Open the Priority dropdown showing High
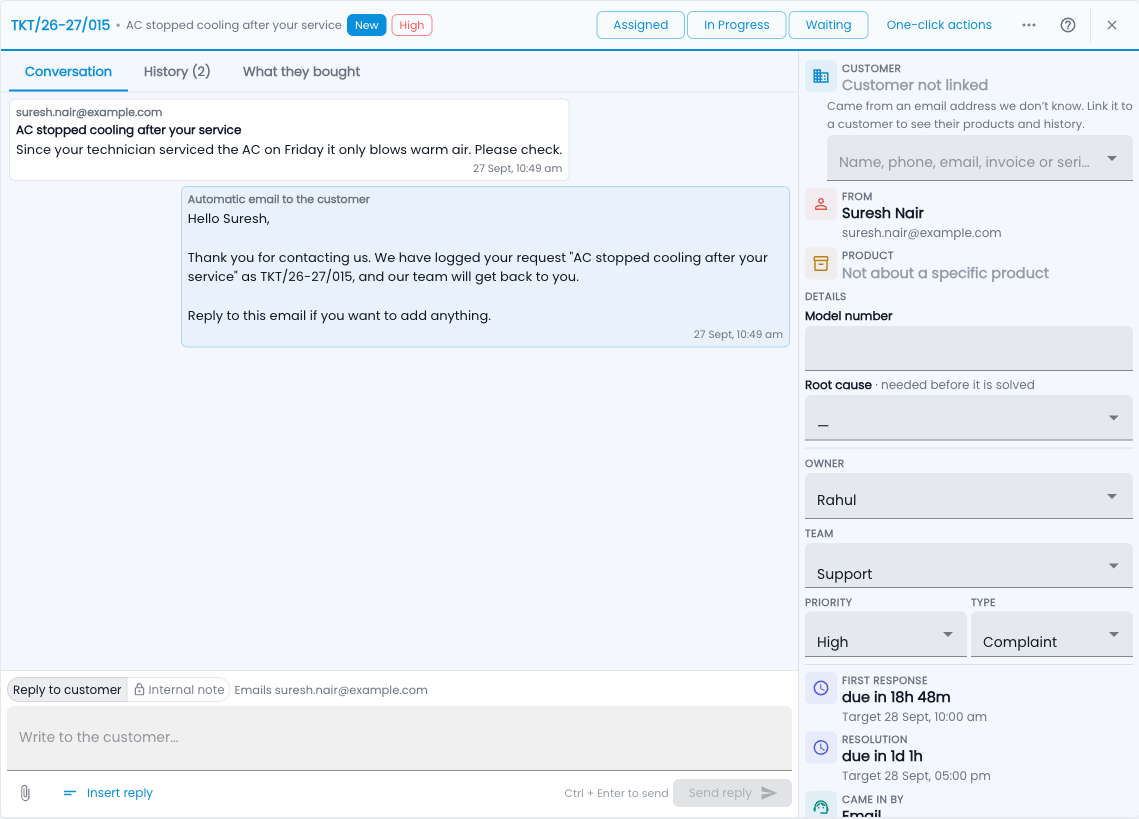Screen dimensions: 1139x819 (885, 634)
